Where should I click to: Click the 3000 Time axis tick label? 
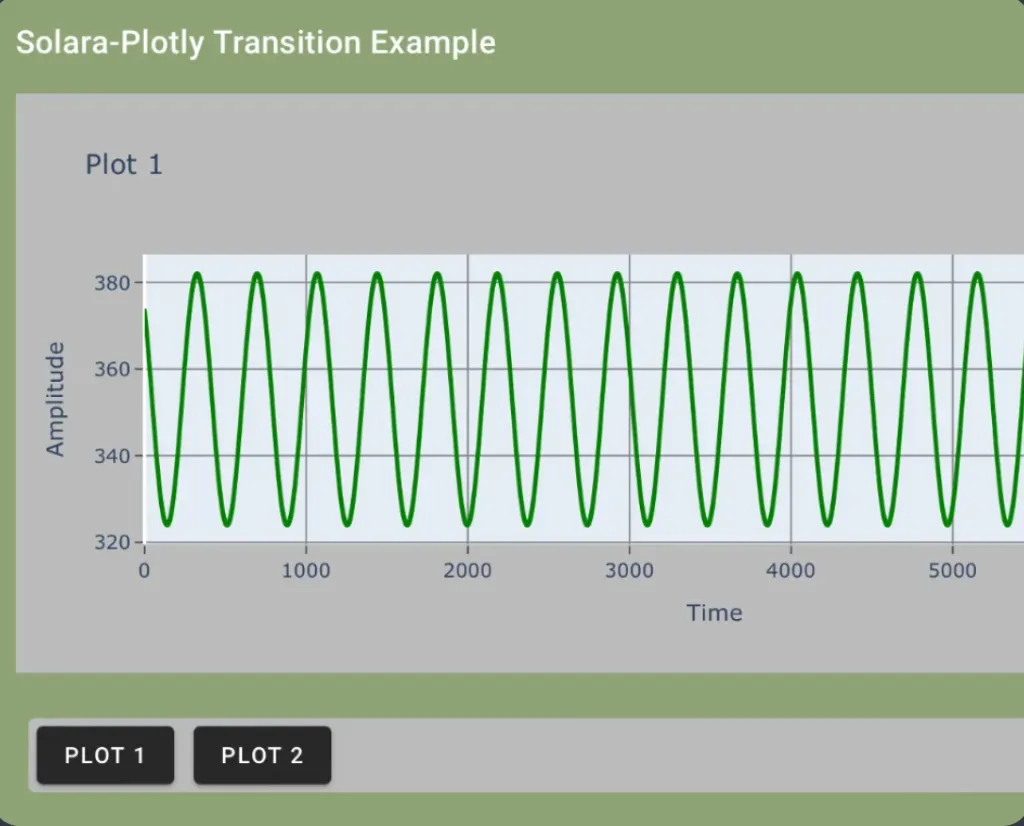tap(629, 571)
